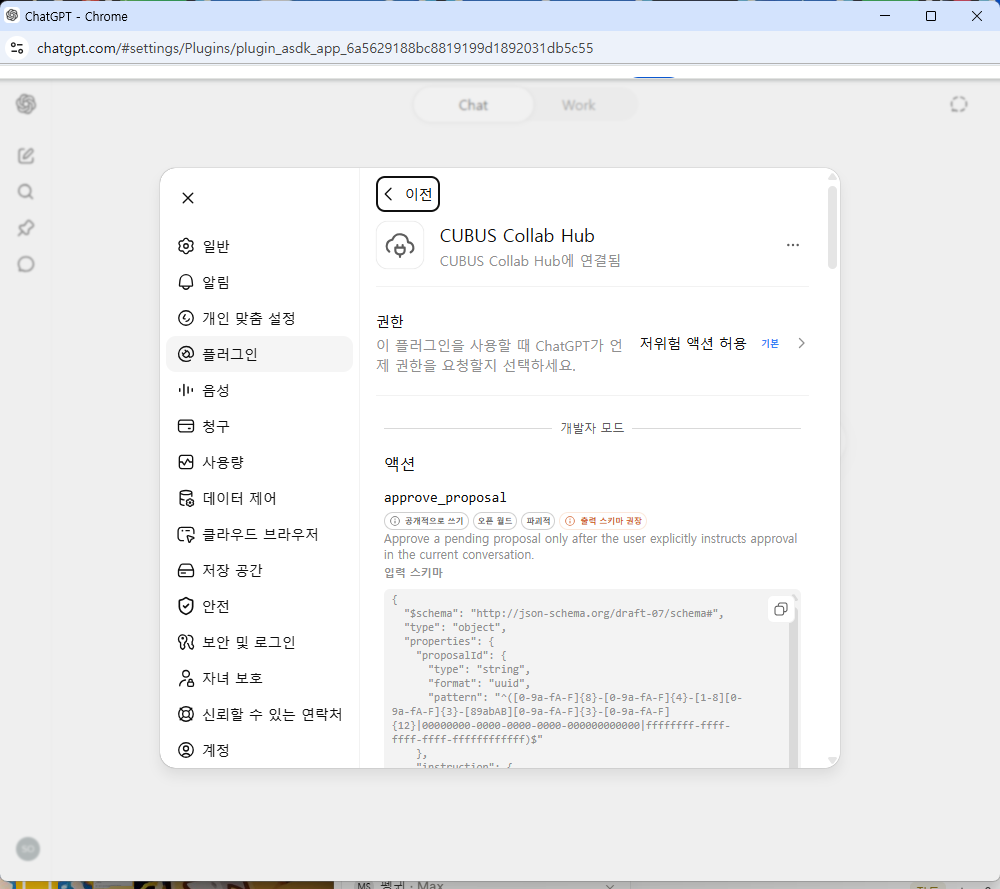Open the 계정 settings section
This screenshot has height=889, width=1000.
tap(259, 750)
